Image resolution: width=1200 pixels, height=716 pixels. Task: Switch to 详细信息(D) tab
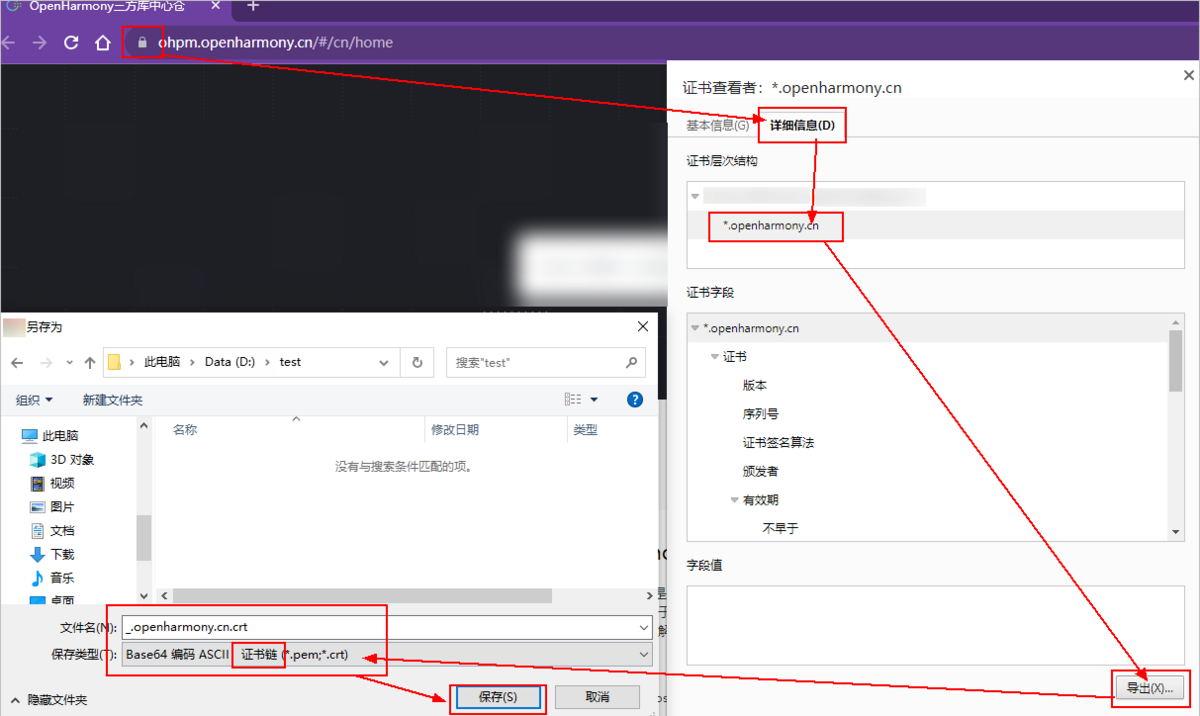(x=802, y=125)
